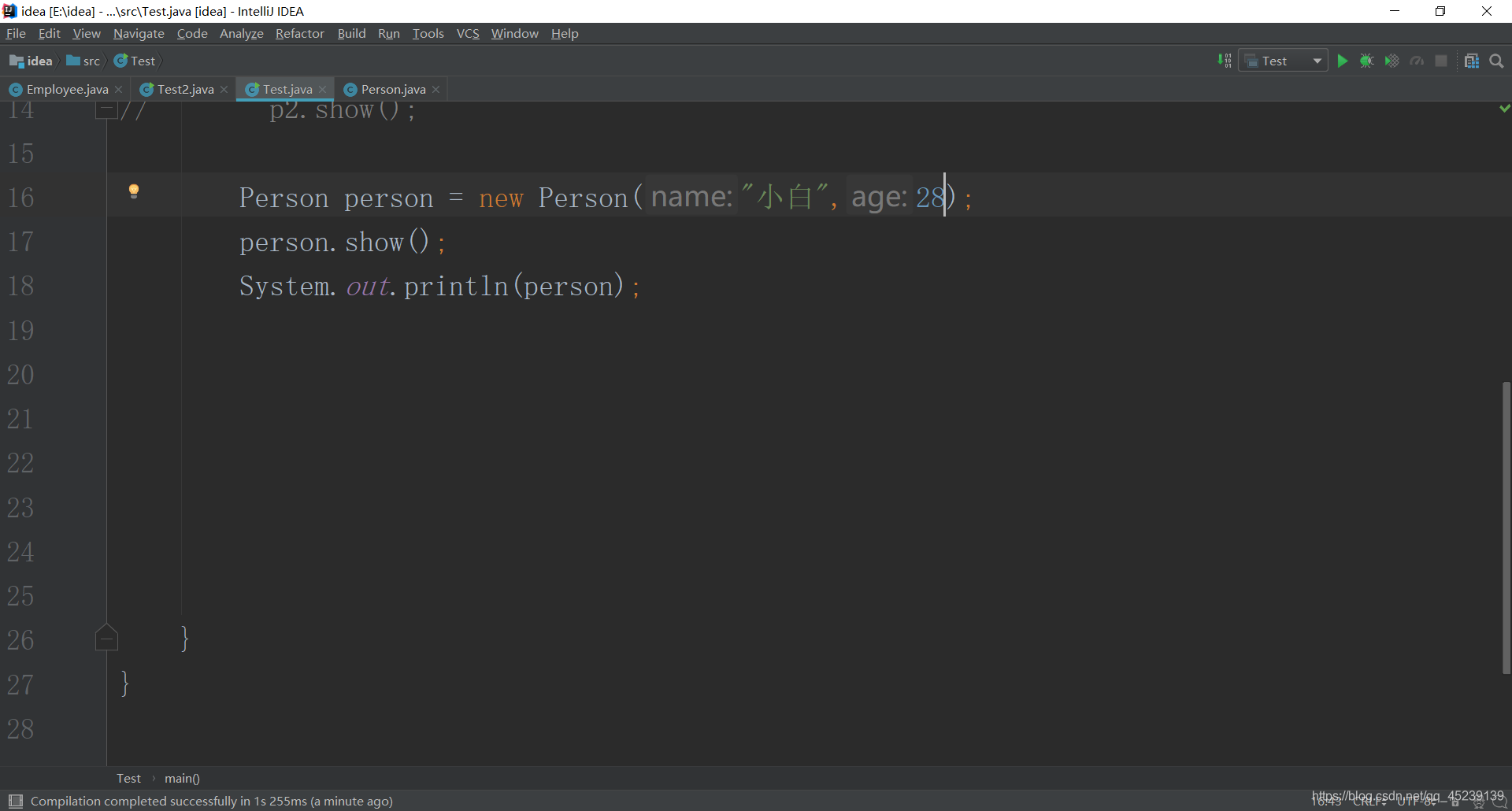
Task: Open the Window menu
Action: [x=514, y=33]
